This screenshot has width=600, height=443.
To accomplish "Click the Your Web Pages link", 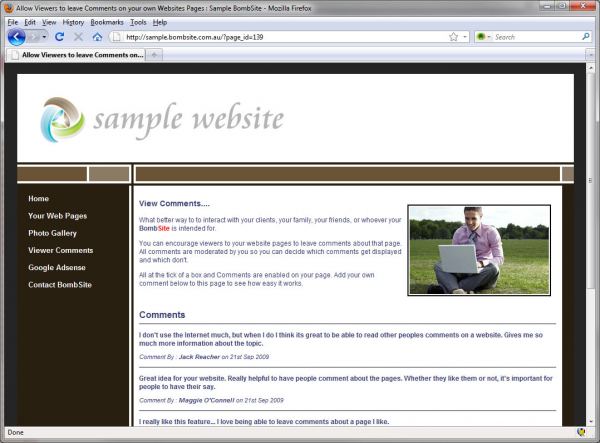I will 57,216.
